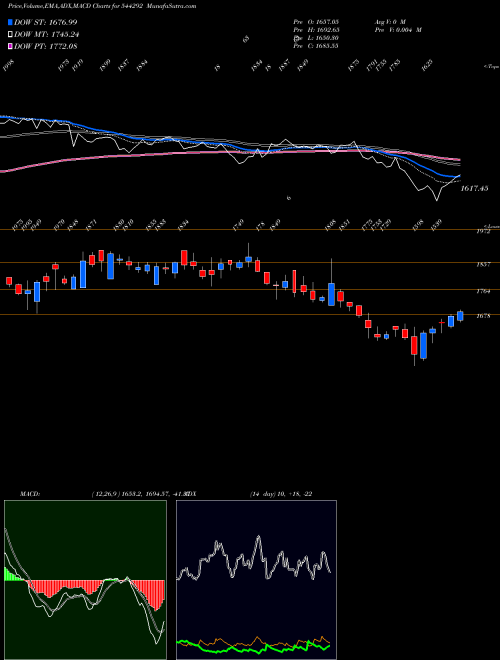500x660 pixels.
Task: Click the tall blue candle near the lowest price
Action: [423, 346]
